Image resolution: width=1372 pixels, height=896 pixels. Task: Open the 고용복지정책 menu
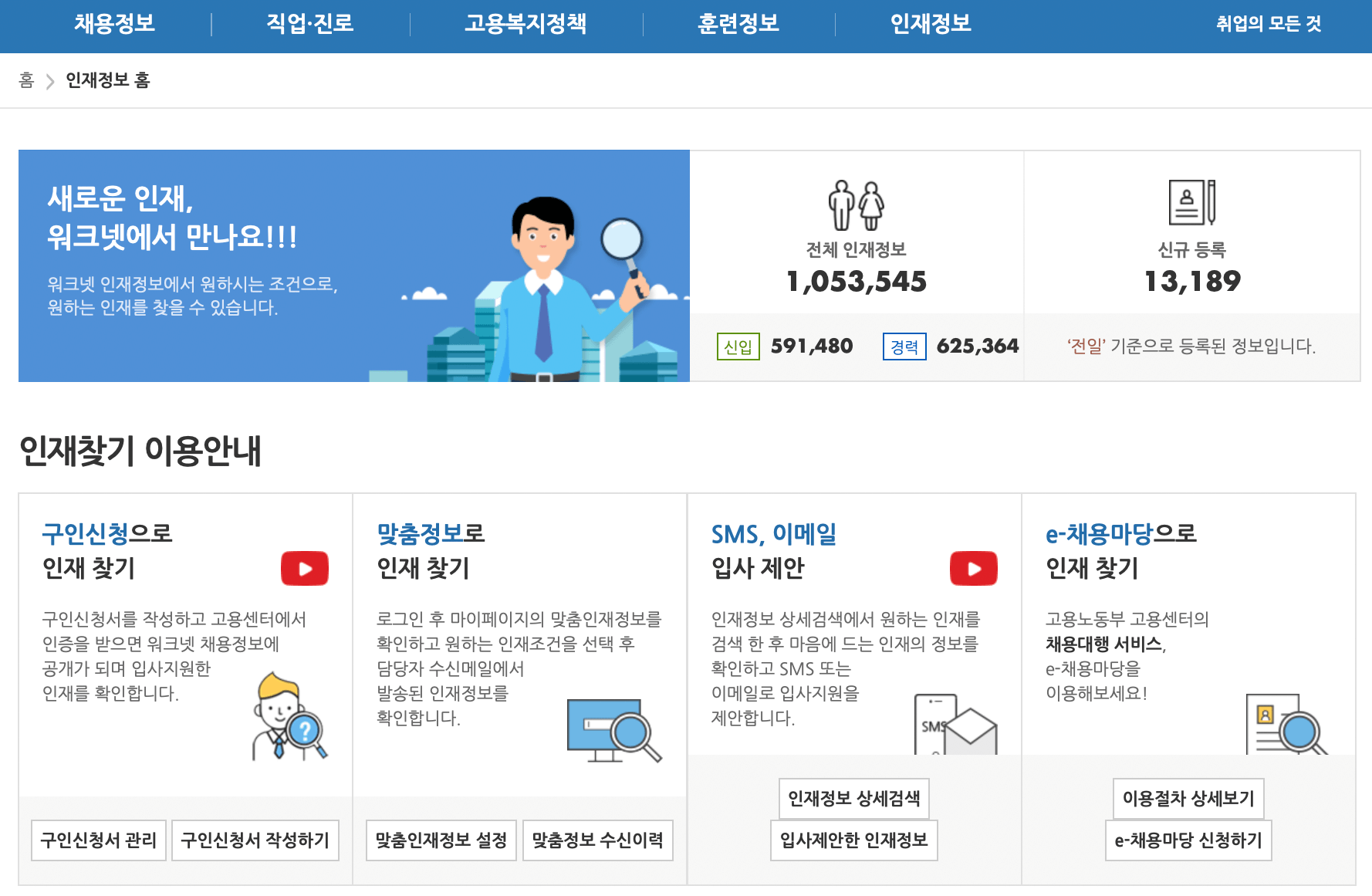click(527, 24)
